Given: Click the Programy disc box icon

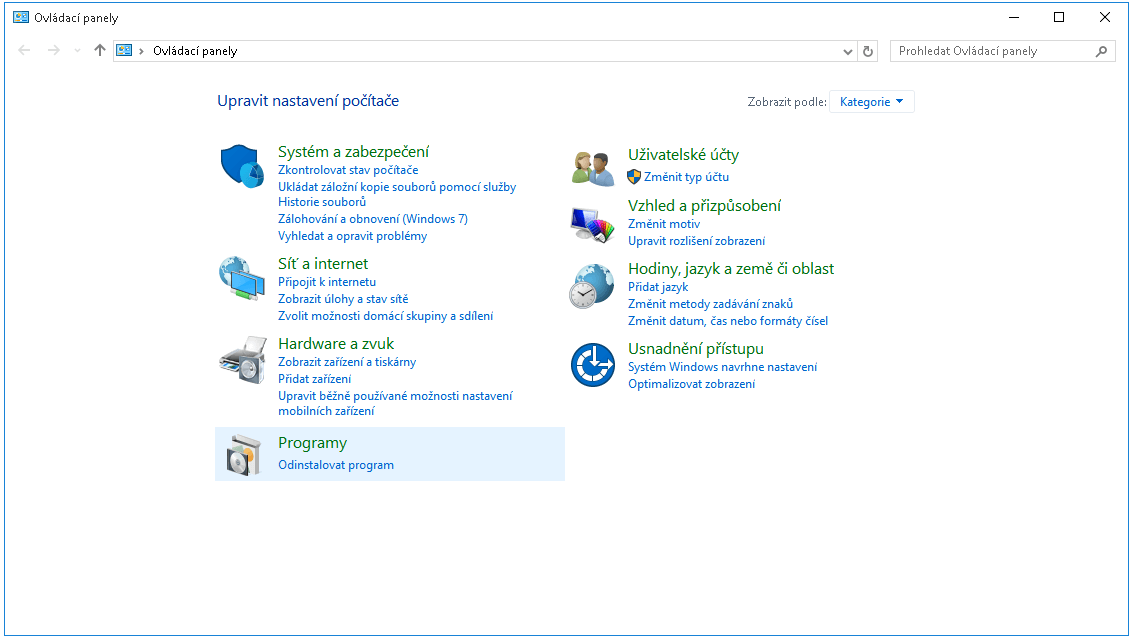Looking at the screenshot, I should click(243, 455).
